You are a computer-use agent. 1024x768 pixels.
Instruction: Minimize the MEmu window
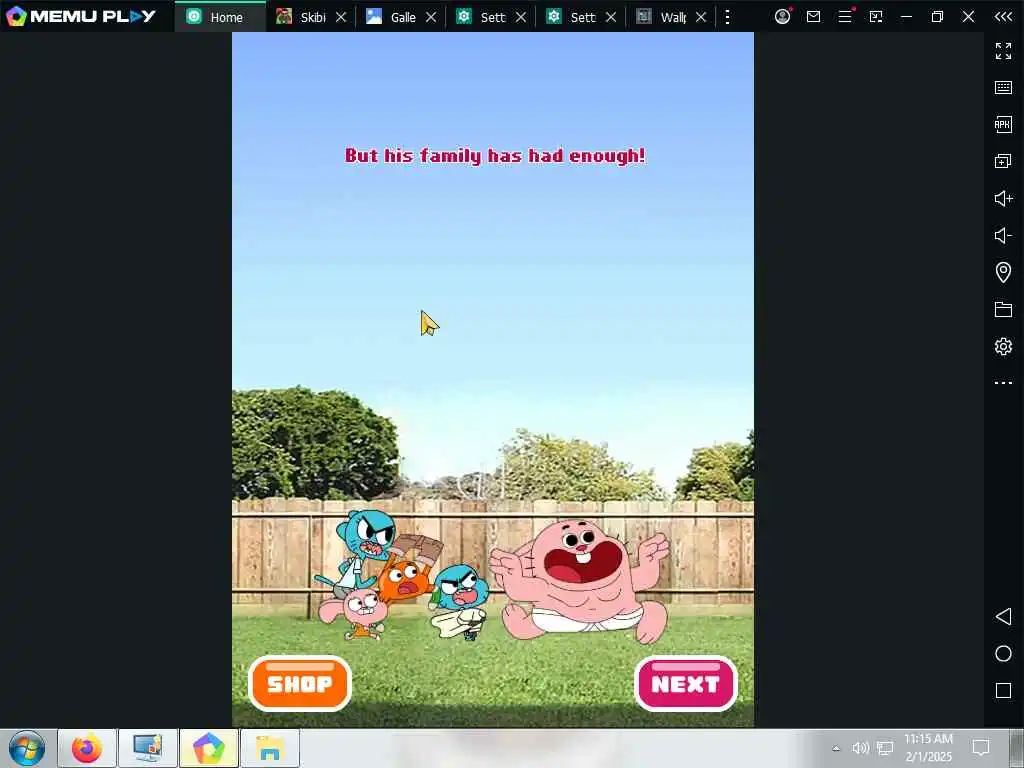(x=906, y=16)
